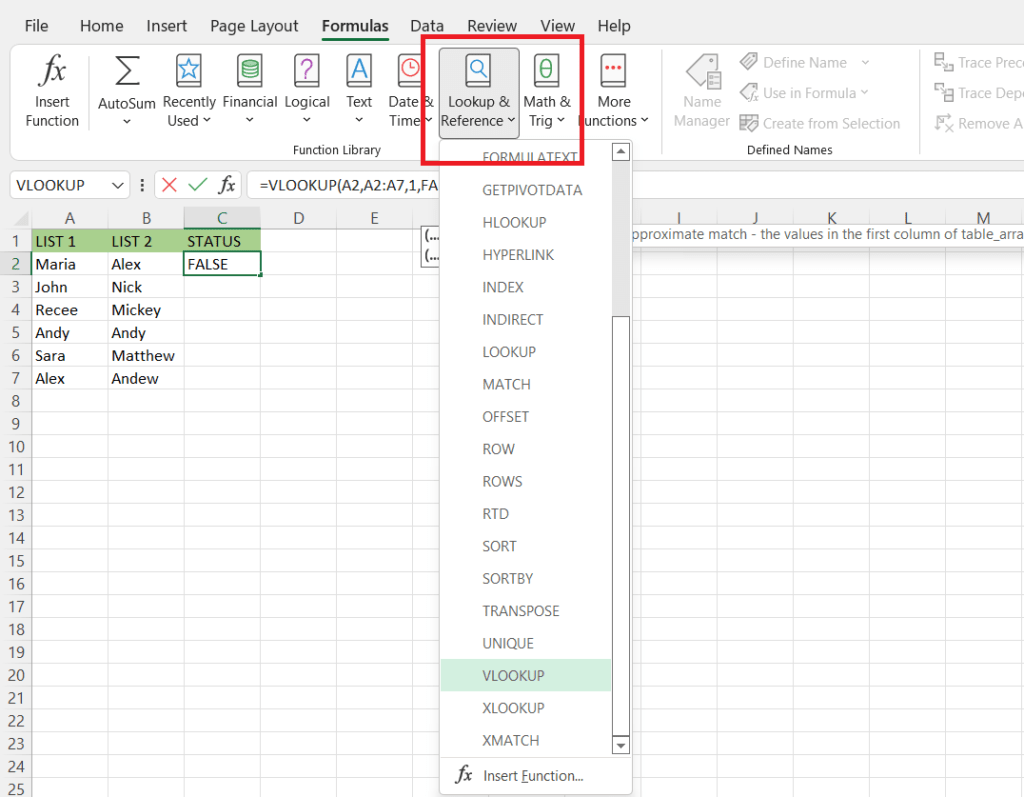This screenshot has width=1024, height=797.
Task: Switch to the Data tab
Action: (x=427, y=26)
